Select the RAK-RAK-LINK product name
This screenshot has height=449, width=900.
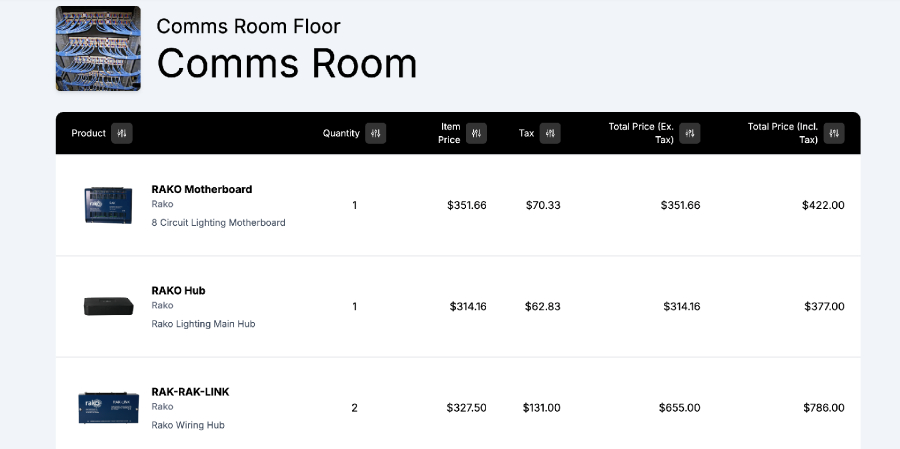pyautogui.click(x=191, y=392)
